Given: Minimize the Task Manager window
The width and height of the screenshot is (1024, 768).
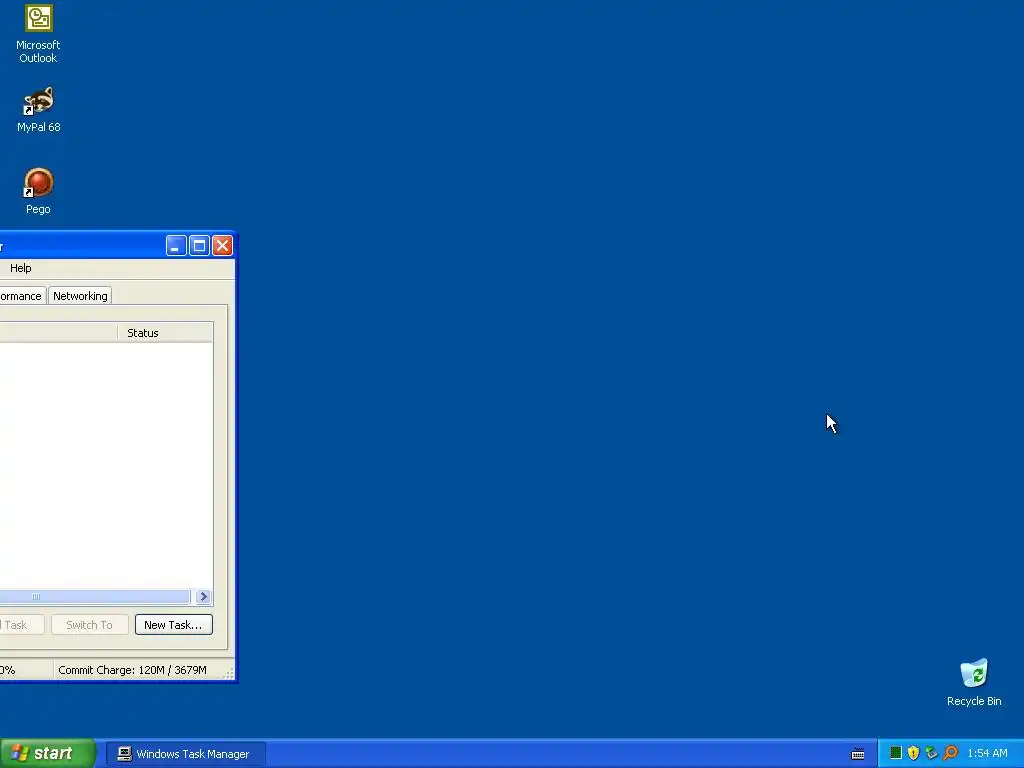Looking at the screenshot, I should (x=176, y=246).
